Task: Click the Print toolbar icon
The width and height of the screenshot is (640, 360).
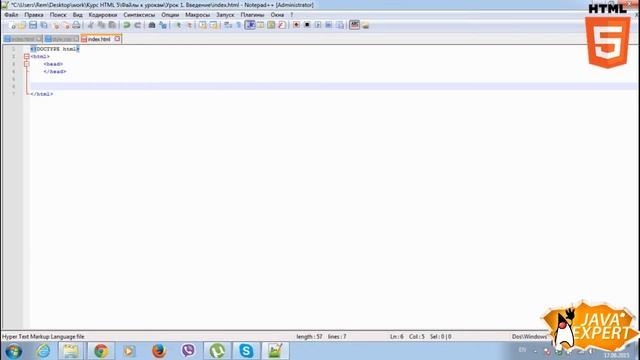Action: pos(76,25)
